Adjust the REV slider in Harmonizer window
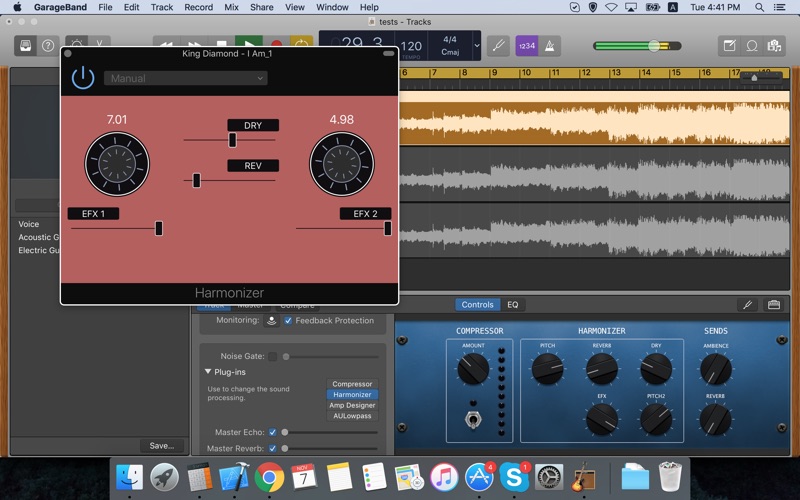 (196, 180)
